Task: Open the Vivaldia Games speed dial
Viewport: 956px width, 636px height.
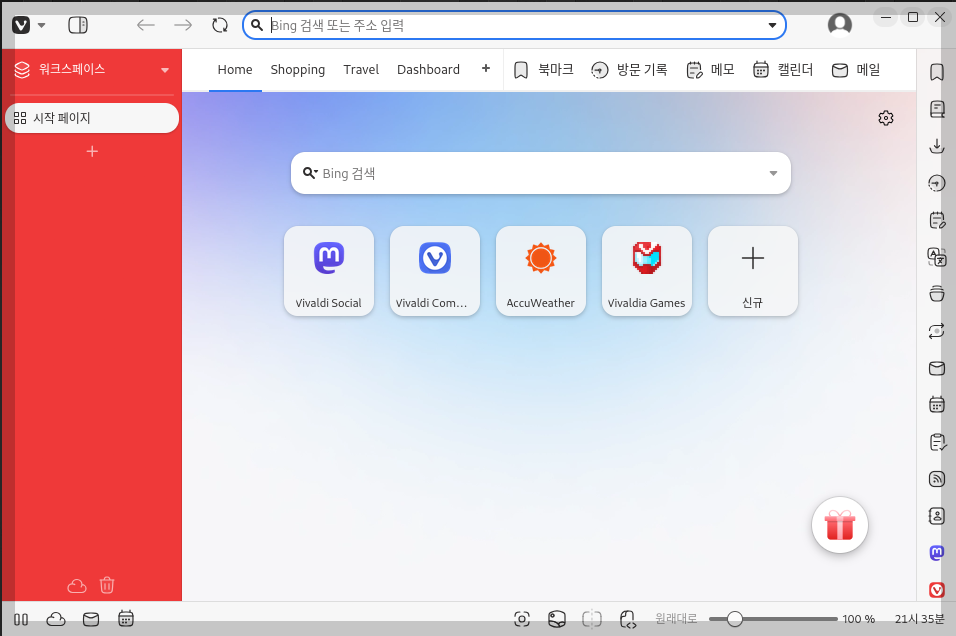Action: [x=647, y=271]
